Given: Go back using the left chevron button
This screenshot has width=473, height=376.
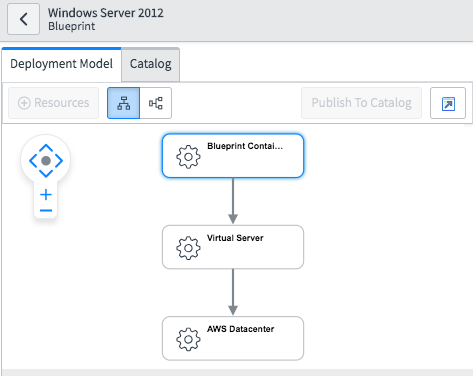Looking at the screenshot, I should pyautogui.click(x=23, y=19).
